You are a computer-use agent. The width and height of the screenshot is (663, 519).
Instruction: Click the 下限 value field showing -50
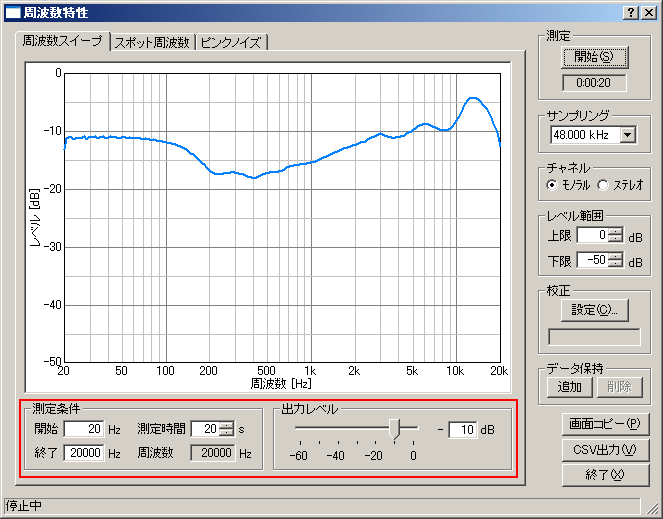(x=593, y=260)
